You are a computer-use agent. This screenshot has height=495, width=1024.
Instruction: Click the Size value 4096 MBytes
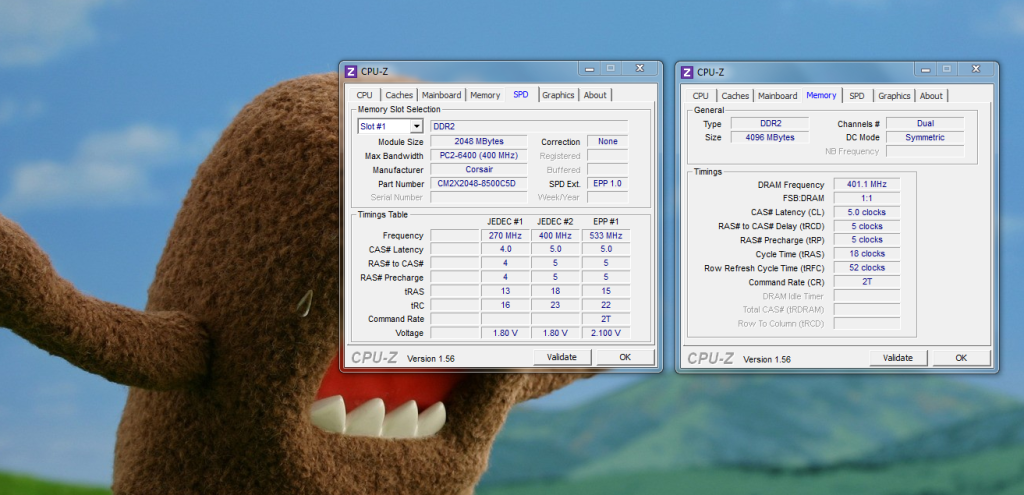point(770,138)
